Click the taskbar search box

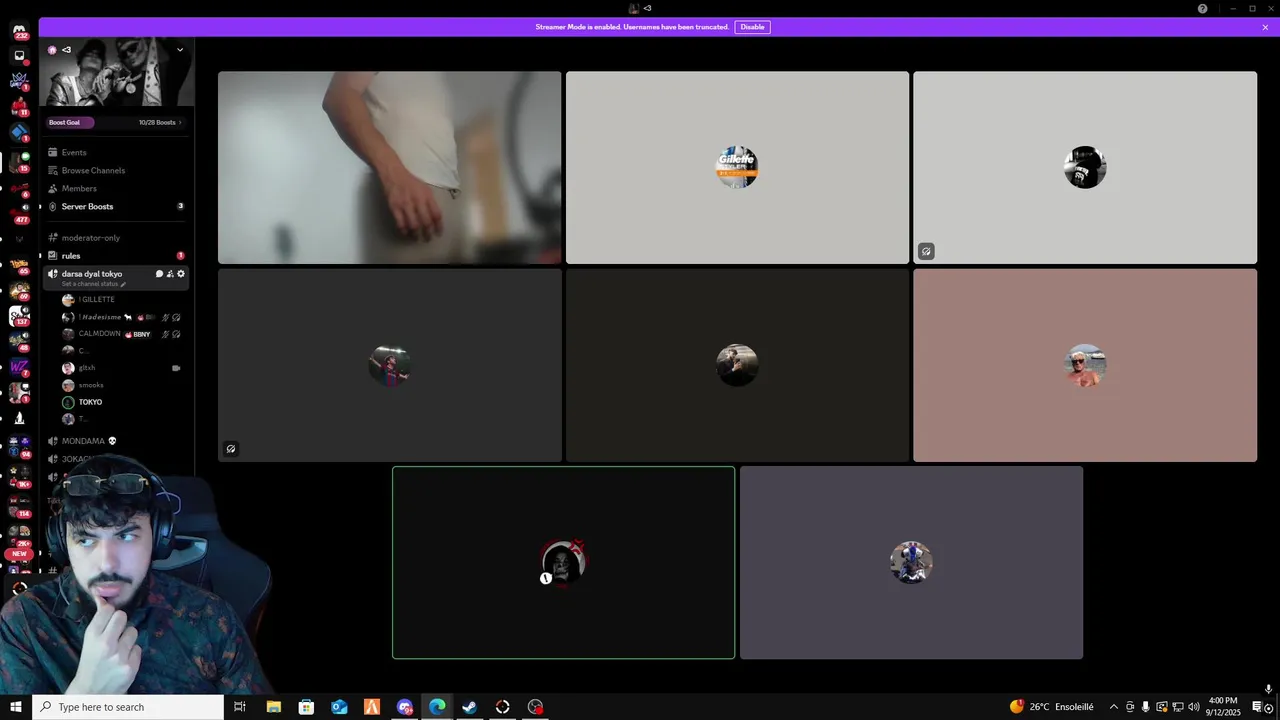[128, 707]
